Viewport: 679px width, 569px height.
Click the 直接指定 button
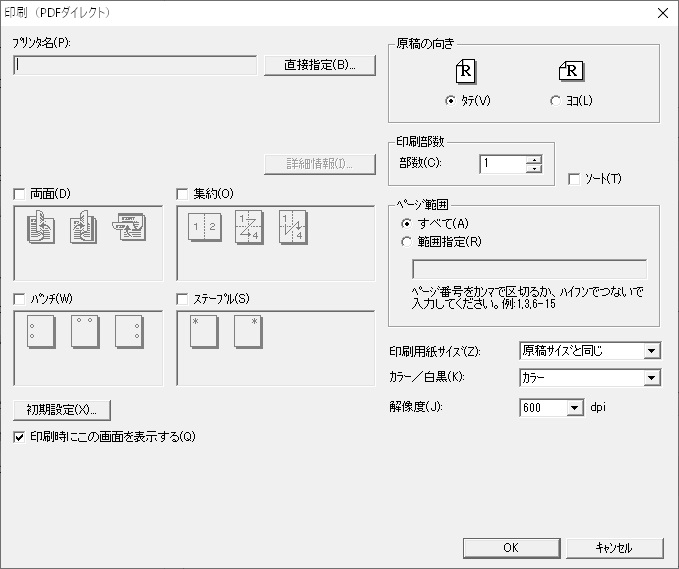(319, 66)
